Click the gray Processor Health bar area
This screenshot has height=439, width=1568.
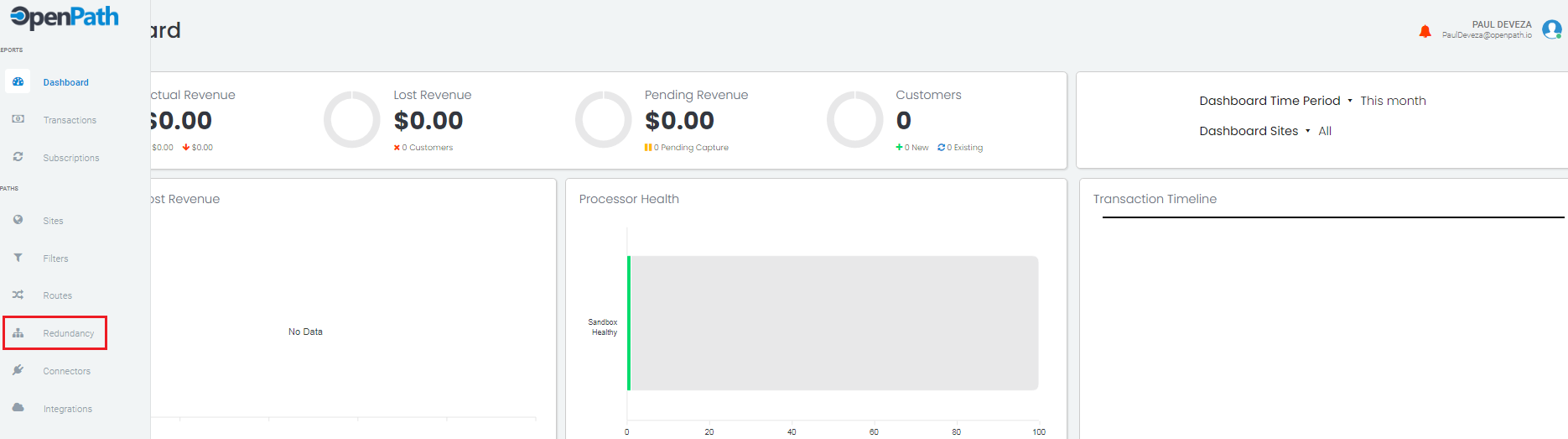coord(834,323)
